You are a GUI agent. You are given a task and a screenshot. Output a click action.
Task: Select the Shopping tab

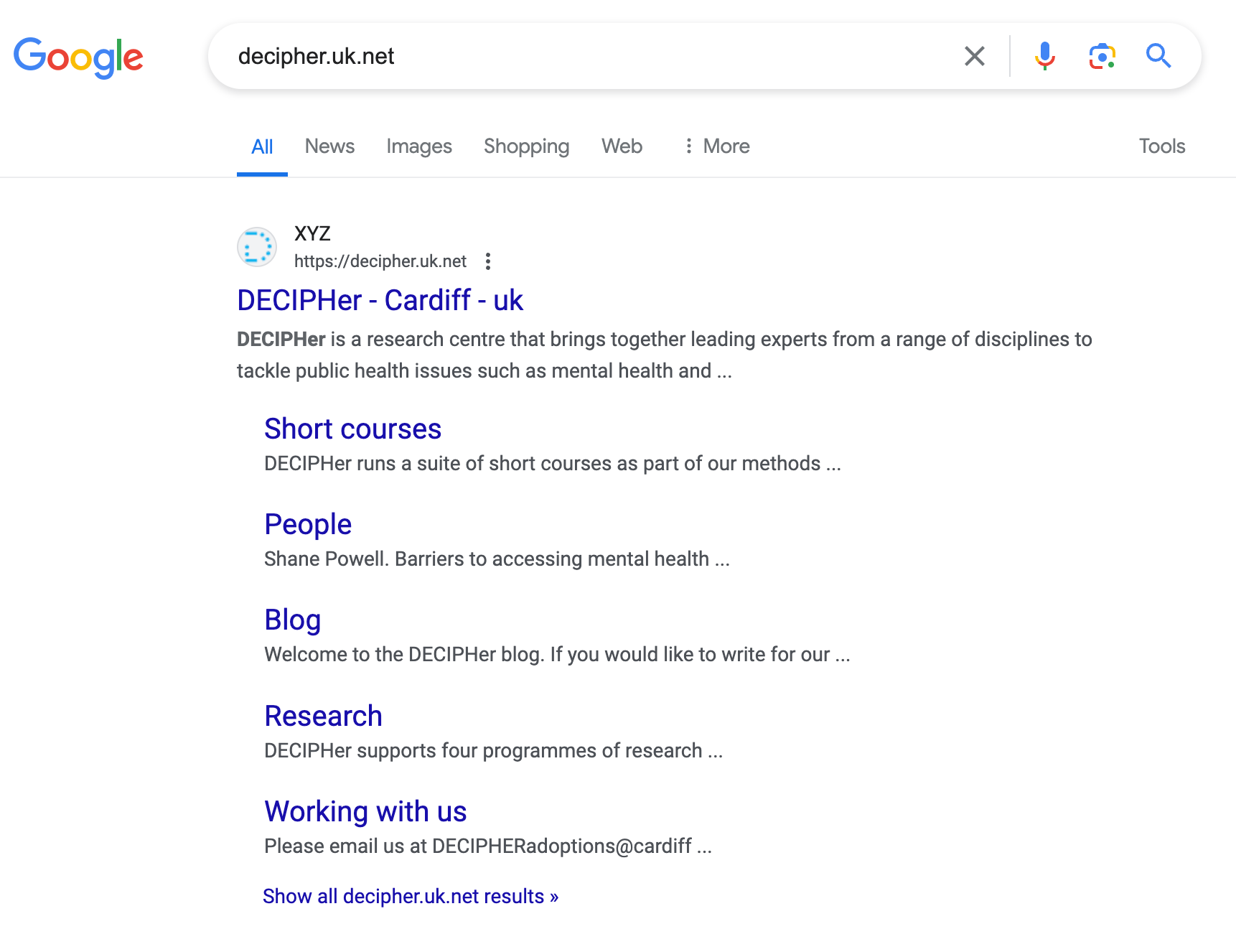[526, 146]
